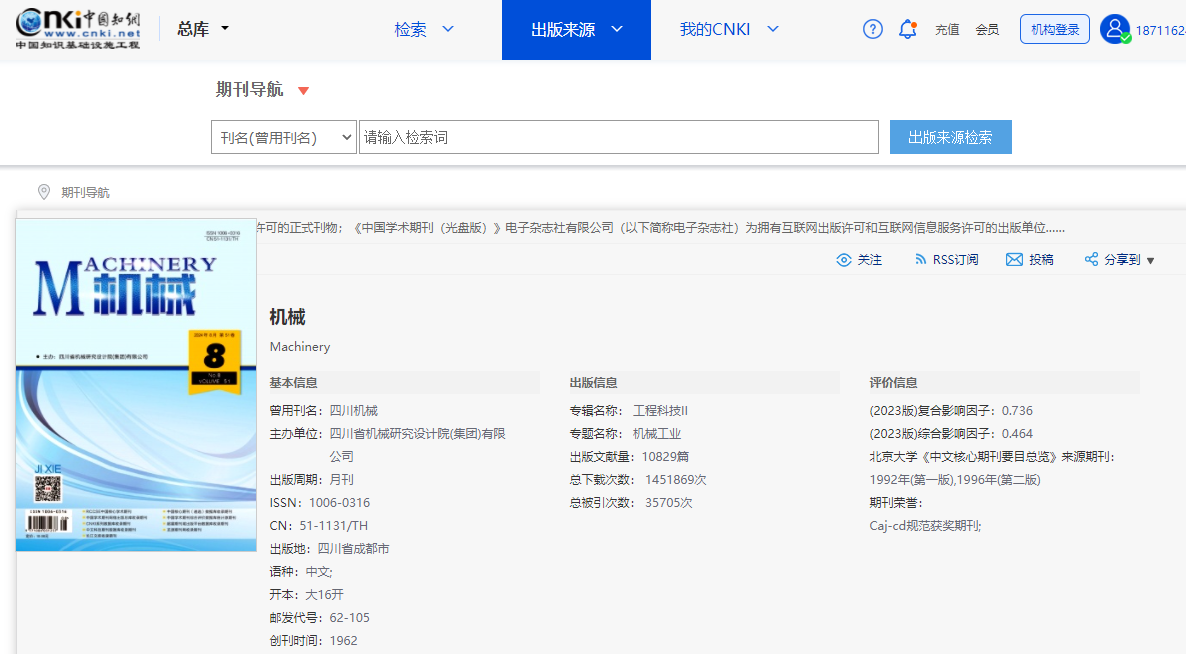Open the 期刊导航 red triangle dropdown

[303, 91]
